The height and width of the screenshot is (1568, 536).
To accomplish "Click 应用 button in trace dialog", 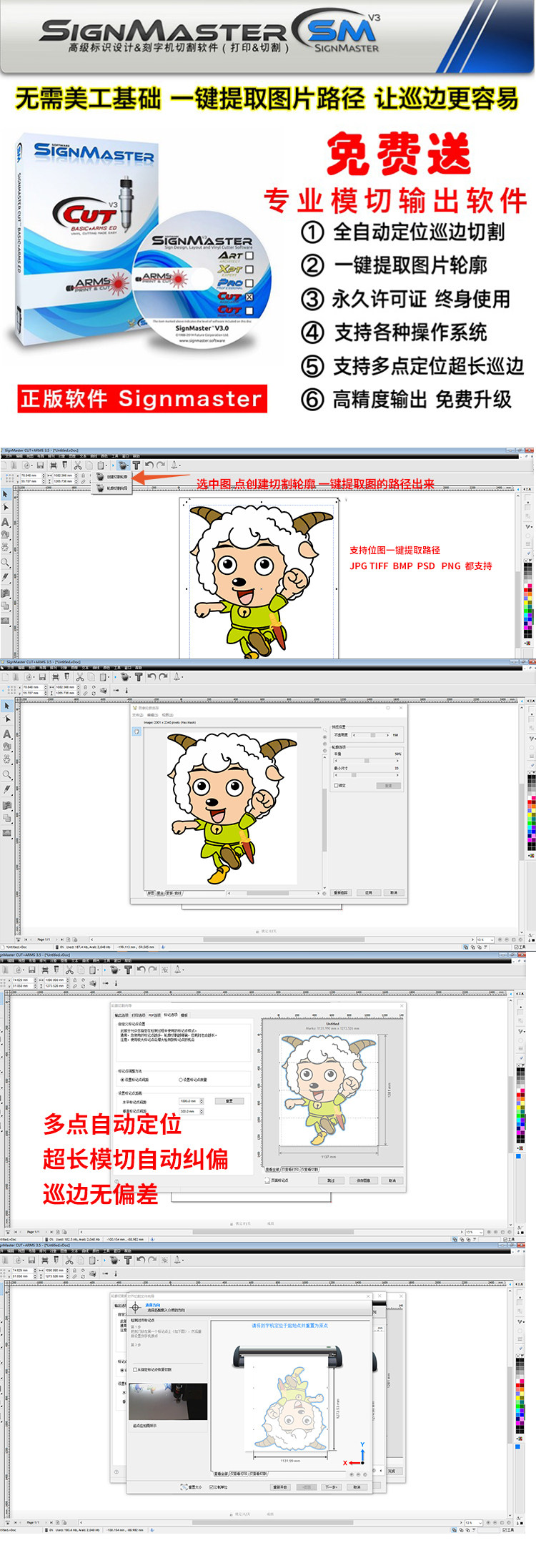I will [369, 892].
